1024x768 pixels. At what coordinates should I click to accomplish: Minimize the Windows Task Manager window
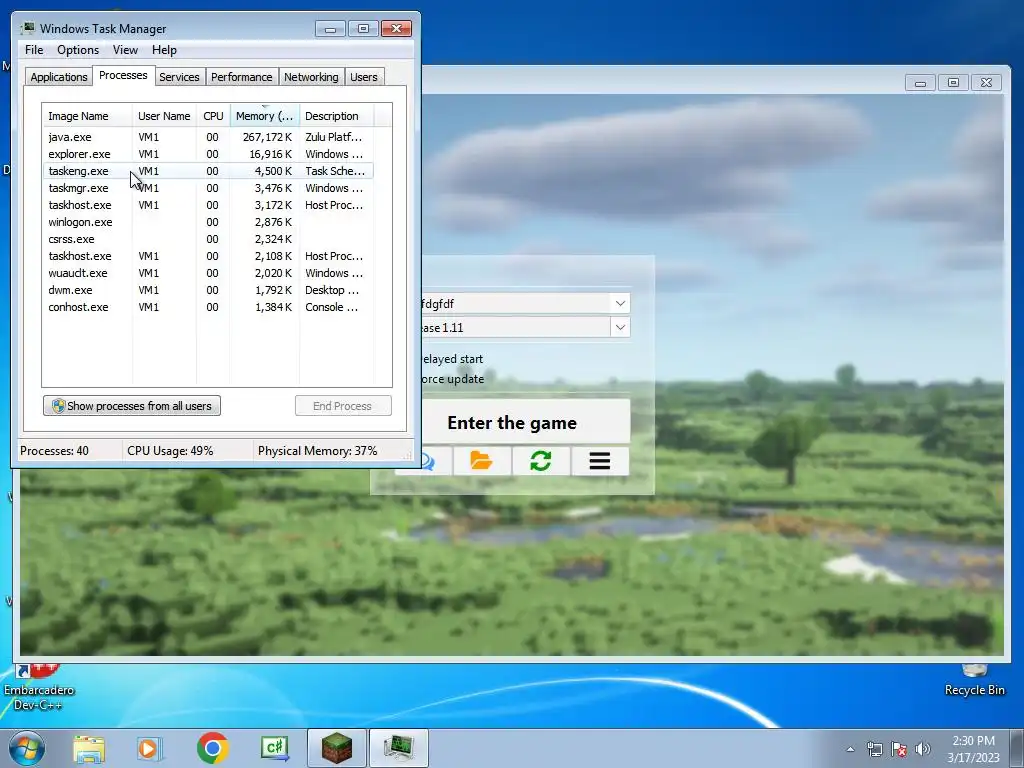tap(330, 28)
